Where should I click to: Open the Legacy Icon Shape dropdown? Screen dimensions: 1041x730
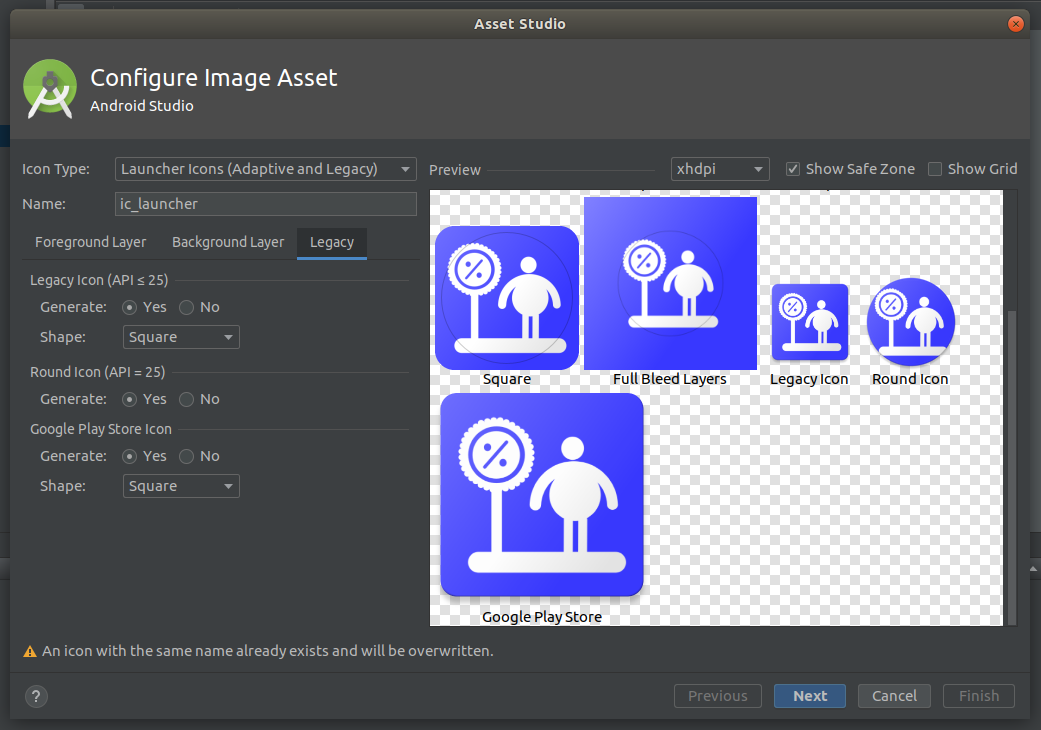point(180,337)
